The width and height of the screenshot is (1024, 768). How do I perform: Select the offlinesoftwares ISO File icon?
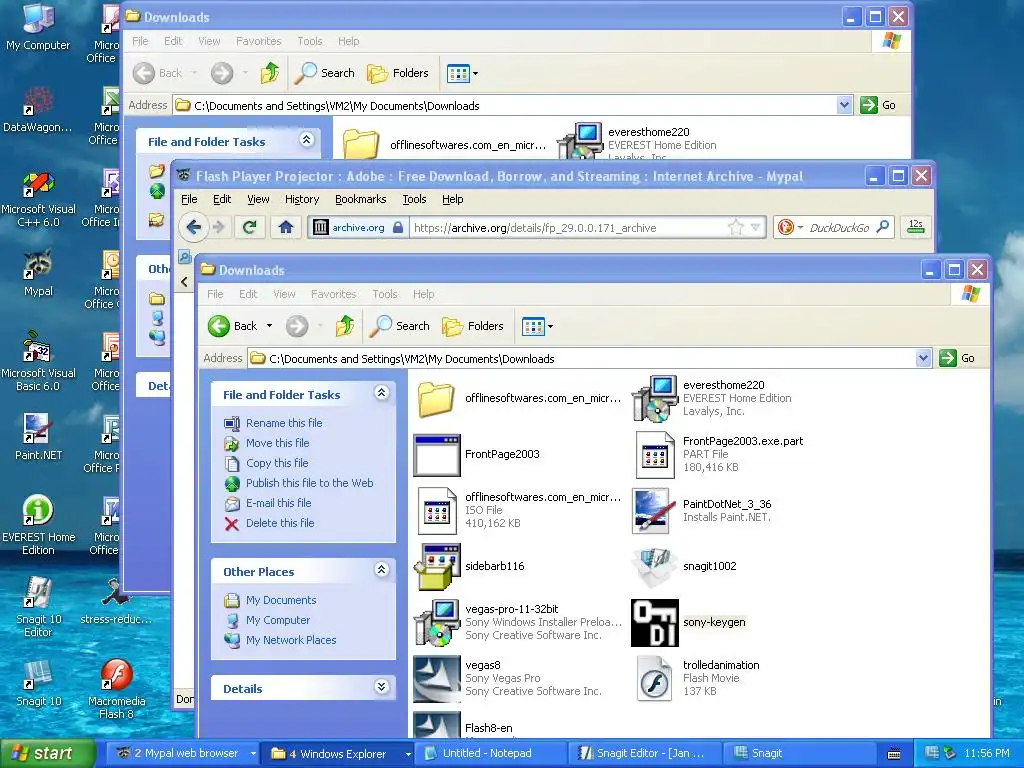[x=437, y=510]
